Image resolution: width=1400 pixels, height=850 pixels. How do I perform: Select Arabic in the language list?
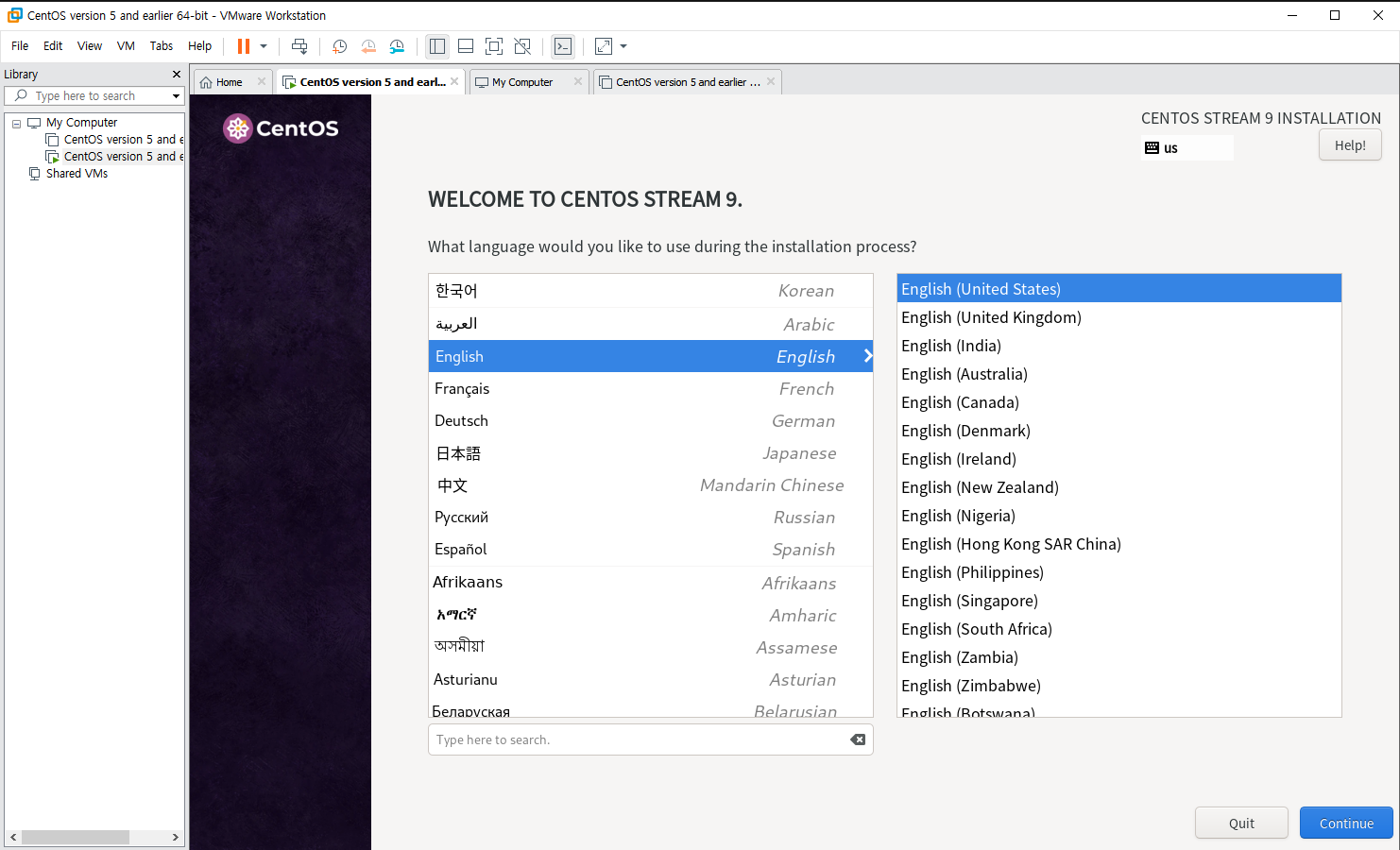(650, 324)
